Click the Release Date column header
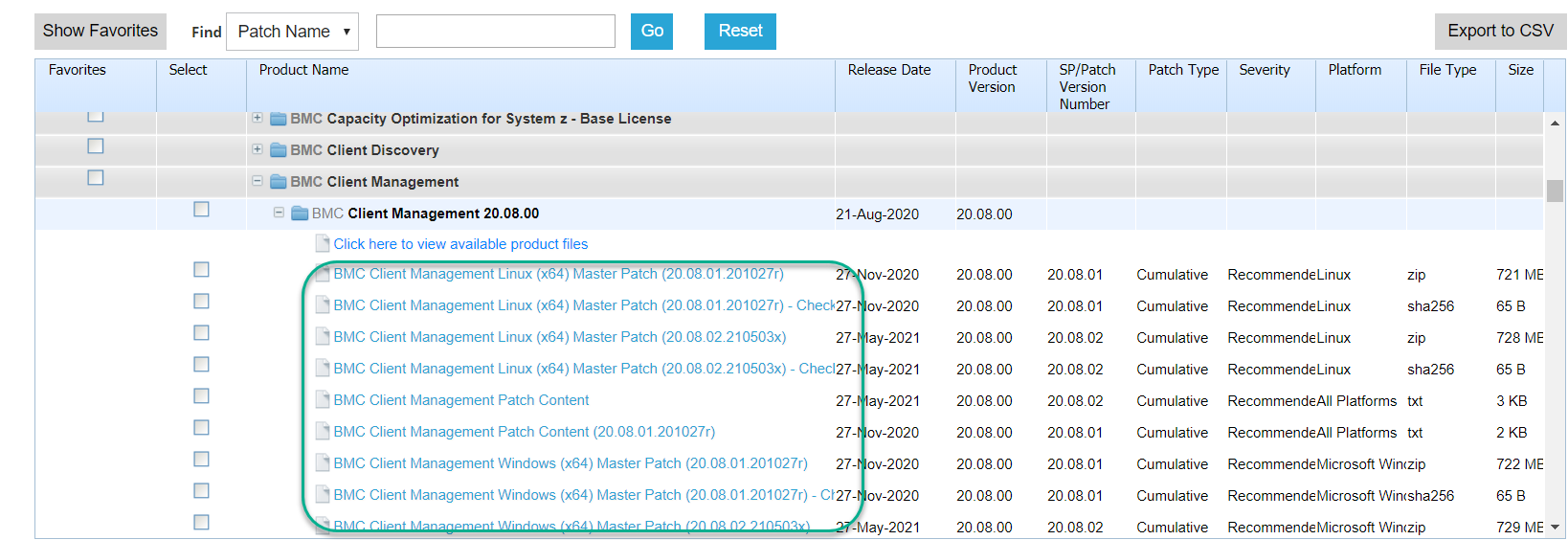Viewport: 1568px width, 540px height. point(889,70)
